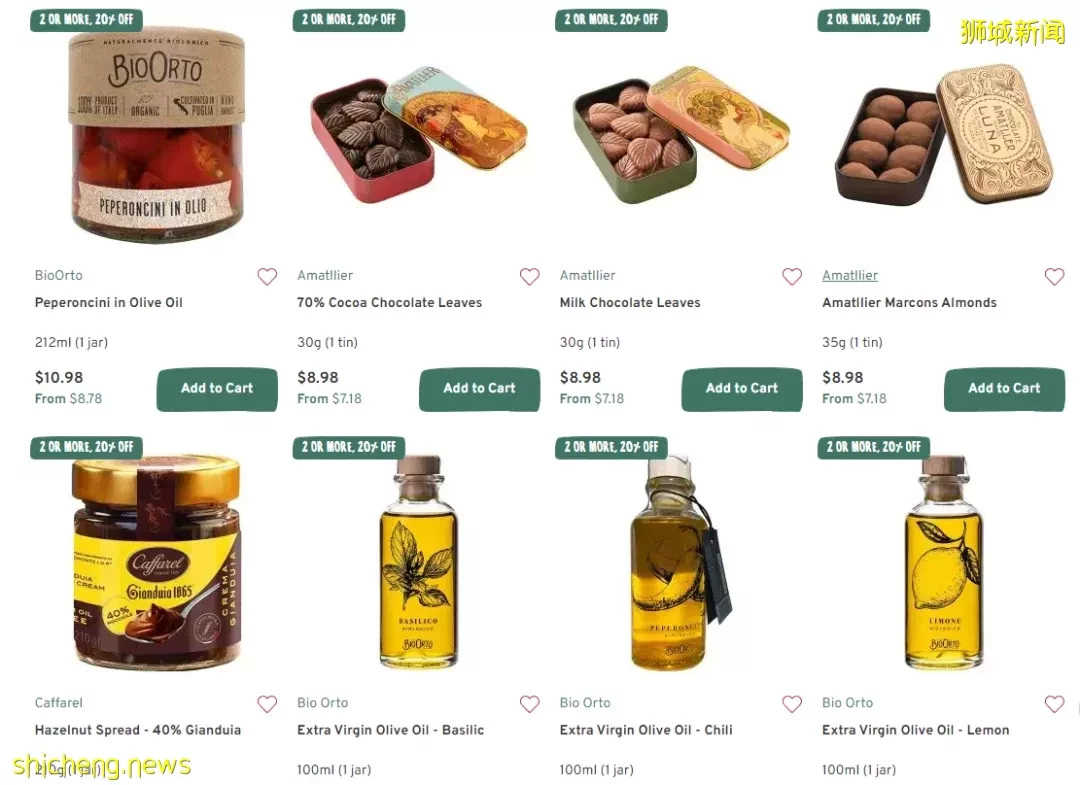This screenshot has width=1080, height=785.
Task: Add 70% Cocoa Chocolate Leaves to cart
Action: 479,389
